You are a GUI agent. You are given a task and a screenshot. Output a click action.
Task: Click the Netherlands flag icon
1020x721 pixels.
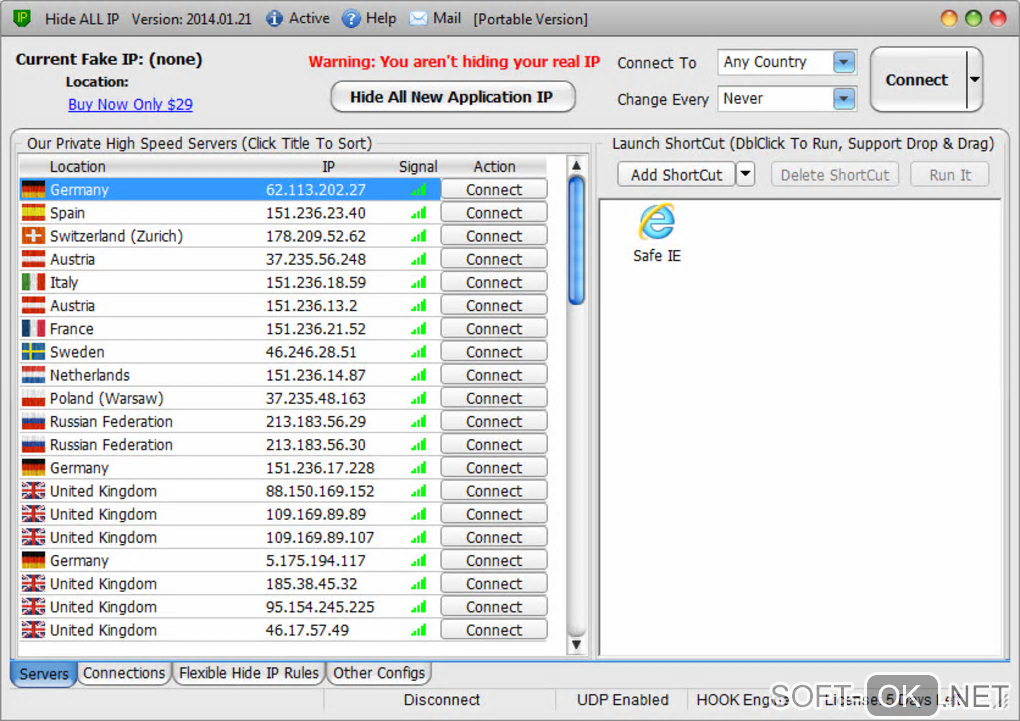click(33, 375)
